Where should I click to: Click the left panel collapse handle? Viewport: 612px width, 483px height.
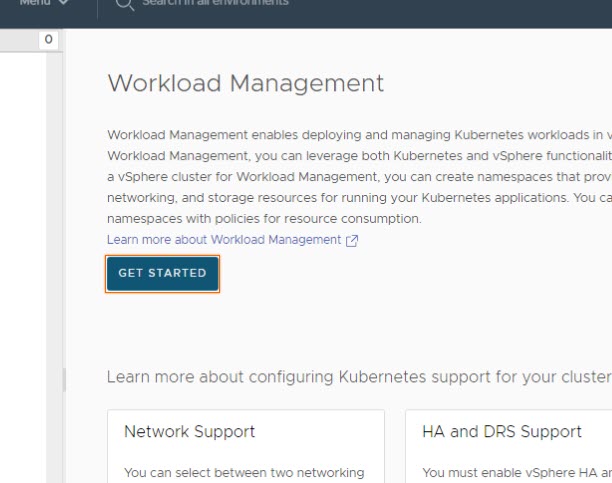pos(64,379)
